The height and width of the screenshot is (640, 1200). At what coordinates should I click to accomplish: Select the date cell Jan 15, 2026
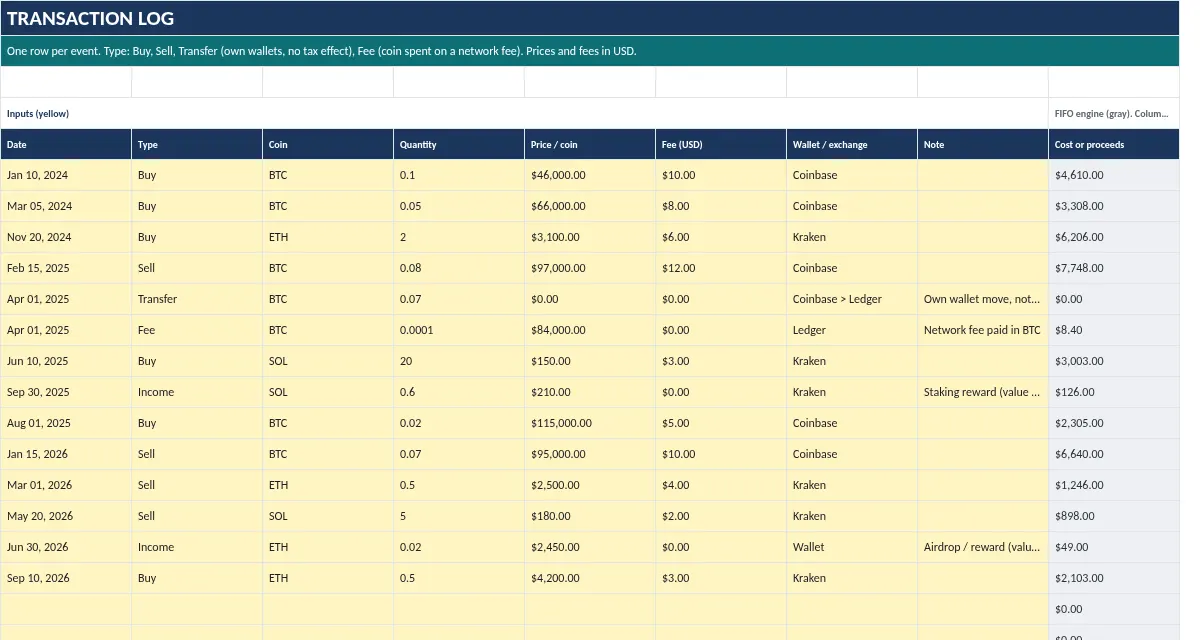click(66, 454)
